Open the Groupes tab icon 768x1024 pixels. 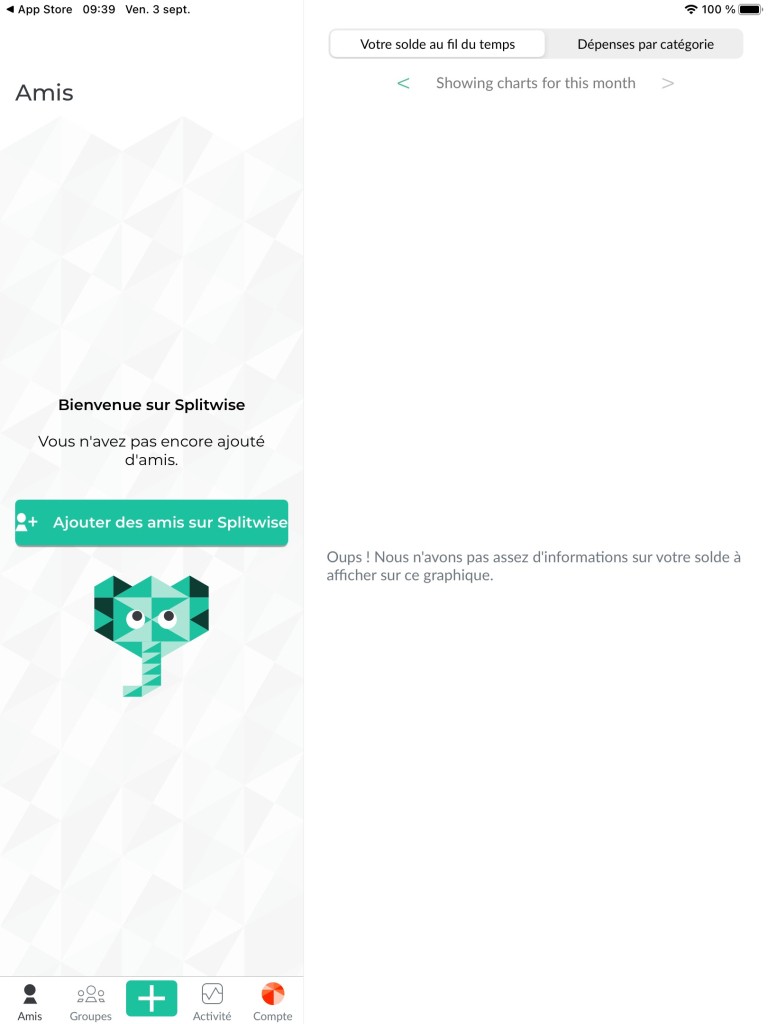pos(91,994)
